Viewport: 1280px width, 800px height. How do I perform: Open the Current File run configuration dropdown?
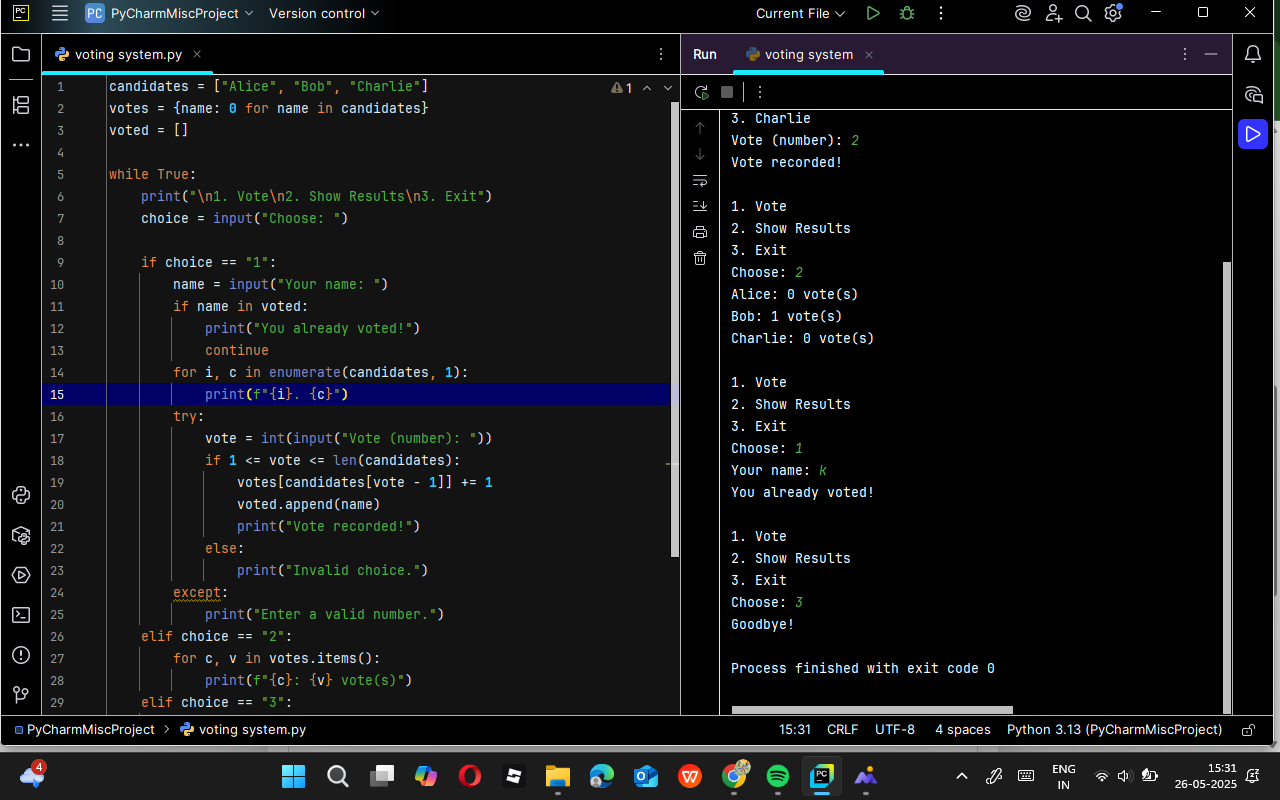click(x=800, y=14)
